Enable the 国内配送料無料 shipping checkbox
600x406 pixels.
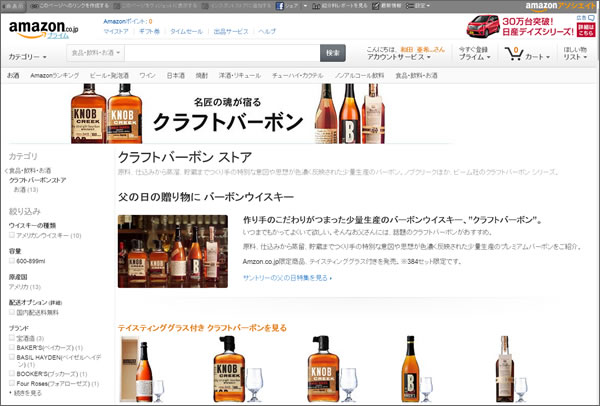click(x=12, y=312)
